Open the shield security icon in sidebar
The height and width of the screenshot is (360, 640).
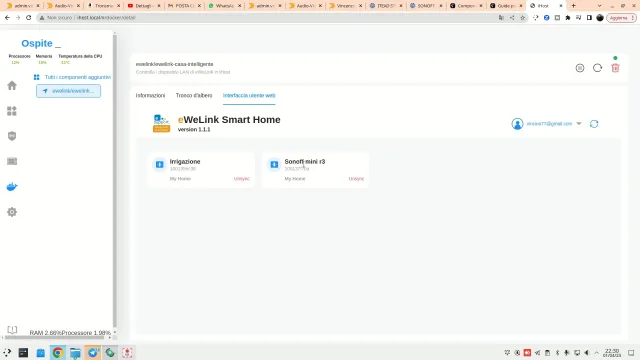pos(12,136)
